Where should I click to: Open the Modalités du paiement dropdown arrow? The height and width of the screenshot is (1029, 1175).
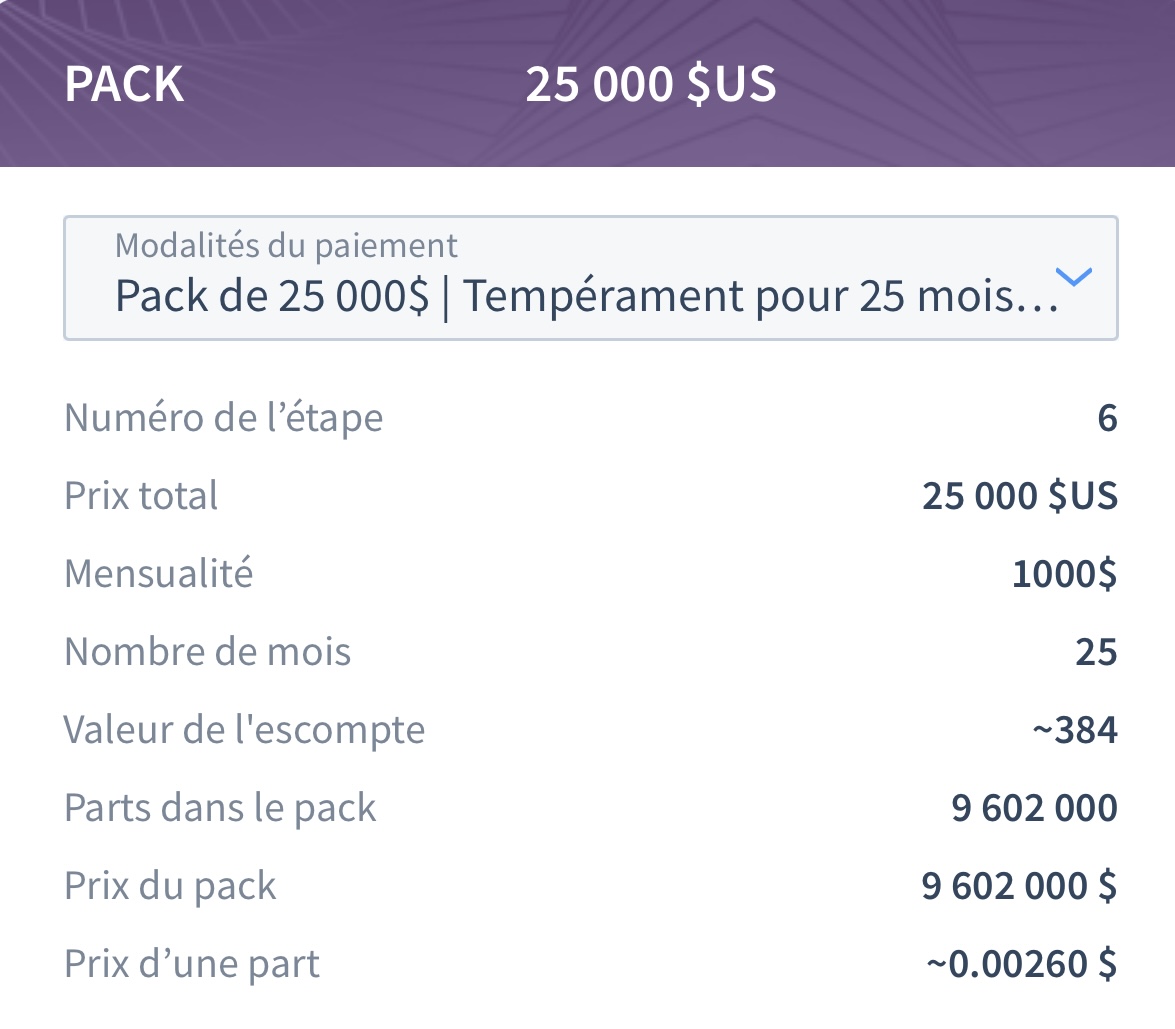point(1073,277)
